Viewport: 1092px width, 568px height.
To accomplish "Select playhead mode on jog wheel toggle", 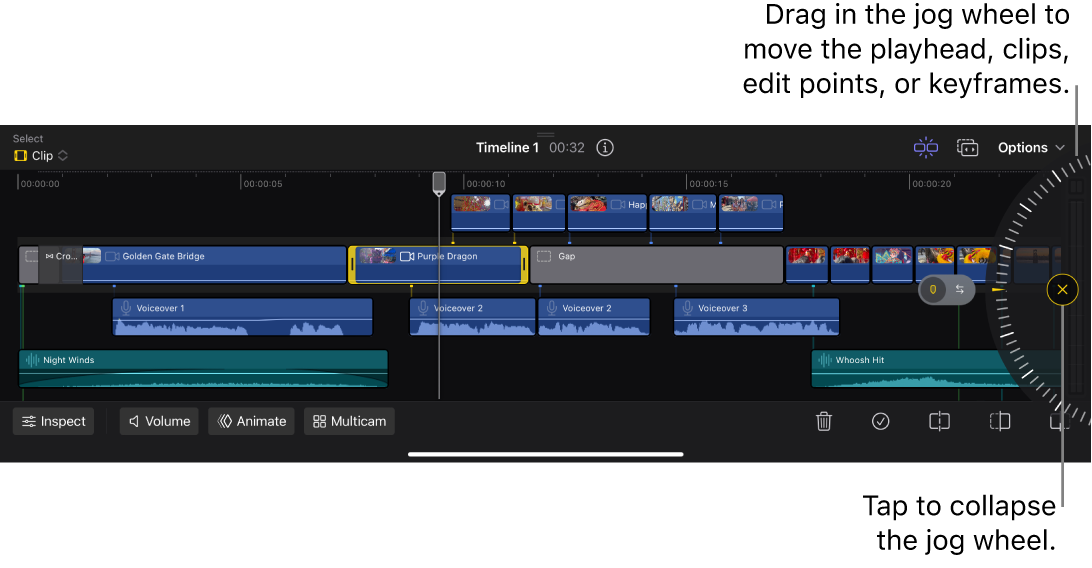I will coord(933,290).
